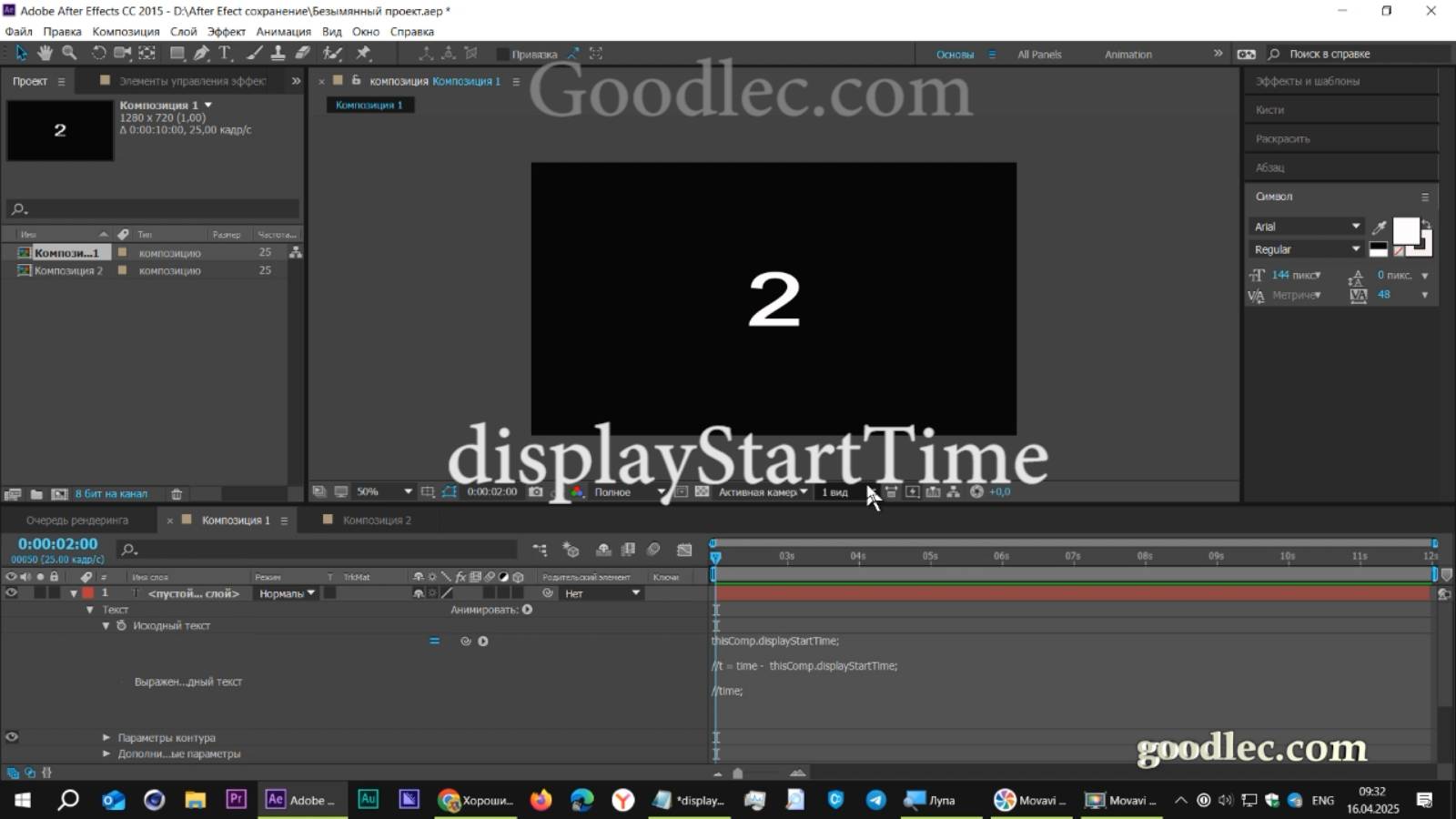Toggle the stopwatch on Исходный текст
The width and height of the screenshot is (1456, 819).
pyautogui.click(x=123, y=625)
